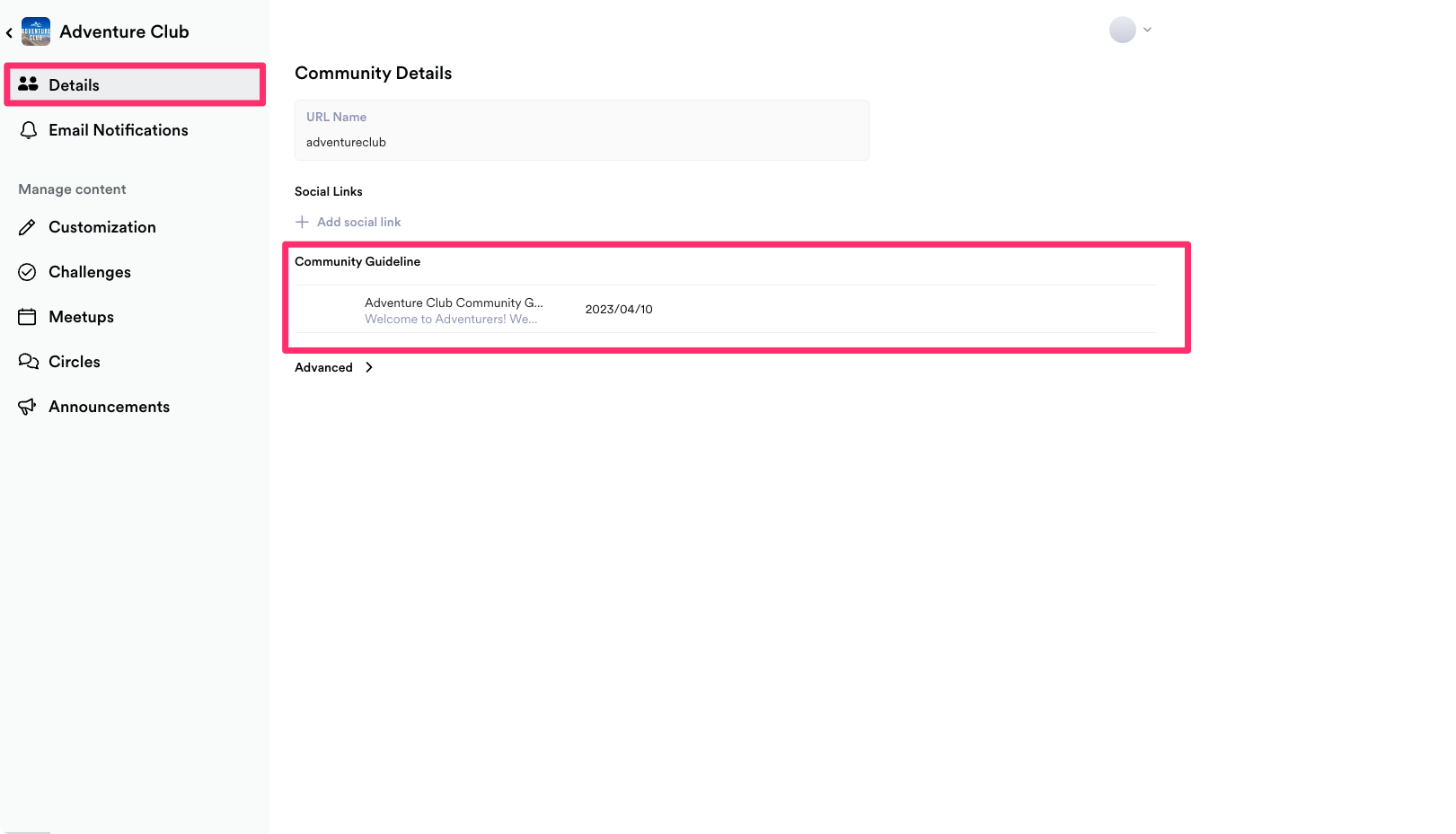
Task: Click the round user avatar
Action: click(1122, 30)
